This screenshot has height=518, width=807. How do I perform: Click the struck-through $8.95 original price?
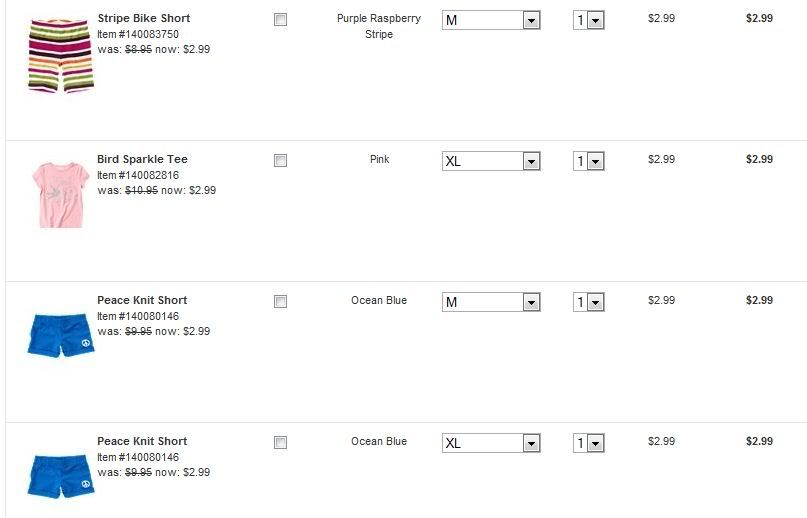click(138, 49)
